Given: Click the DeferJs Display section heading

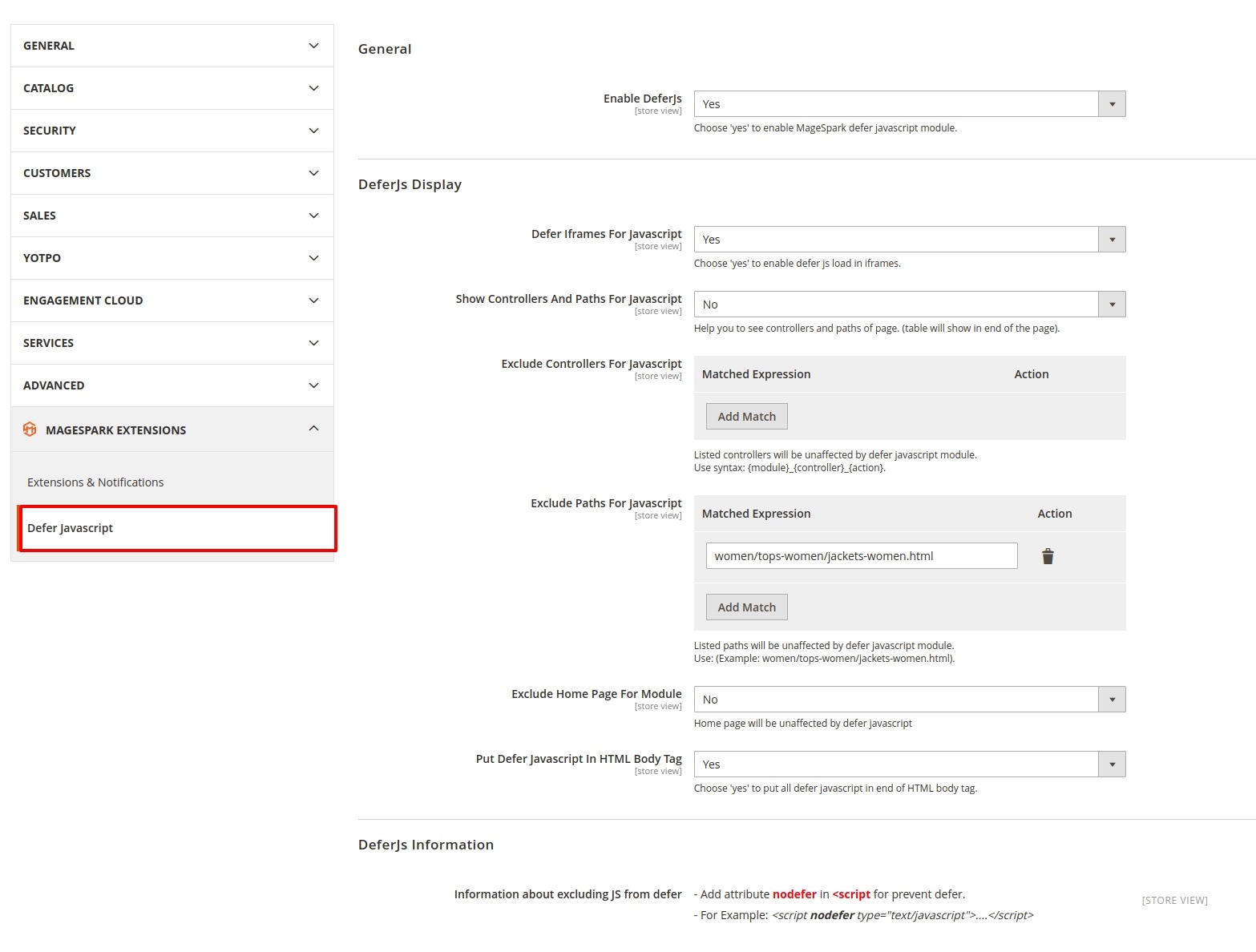Looking at the screenshot, I should [x=410, y=184].
